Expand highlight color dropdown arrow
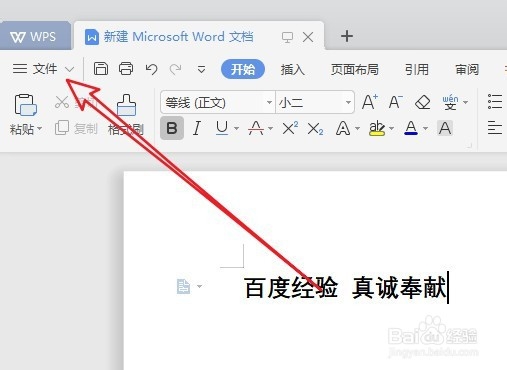The width and height of the screenshot is (507, 370). tap(392, 128)
